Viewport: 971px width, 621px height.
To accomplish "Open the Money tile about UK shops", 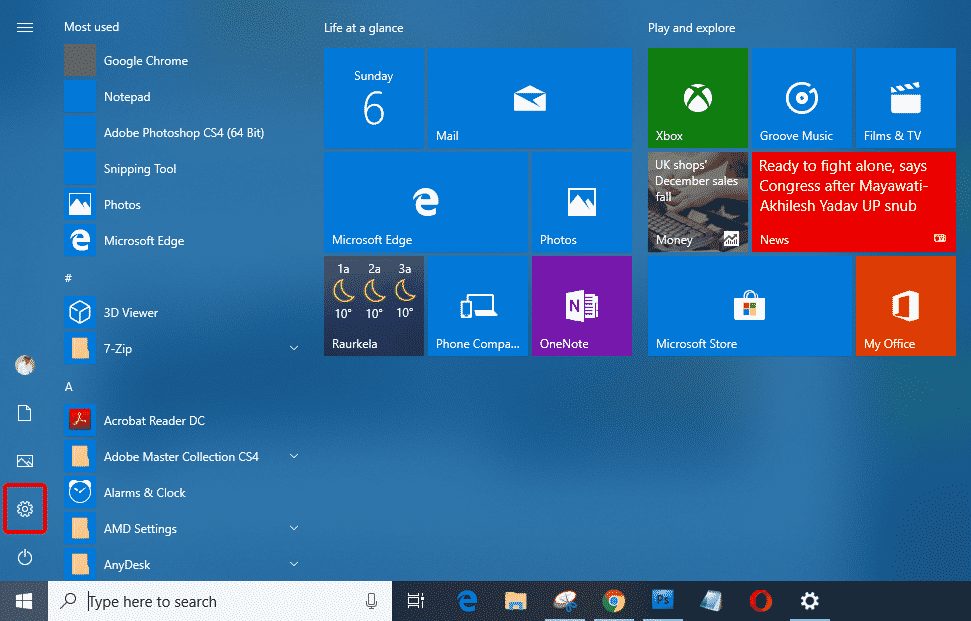I will point(698,202).
